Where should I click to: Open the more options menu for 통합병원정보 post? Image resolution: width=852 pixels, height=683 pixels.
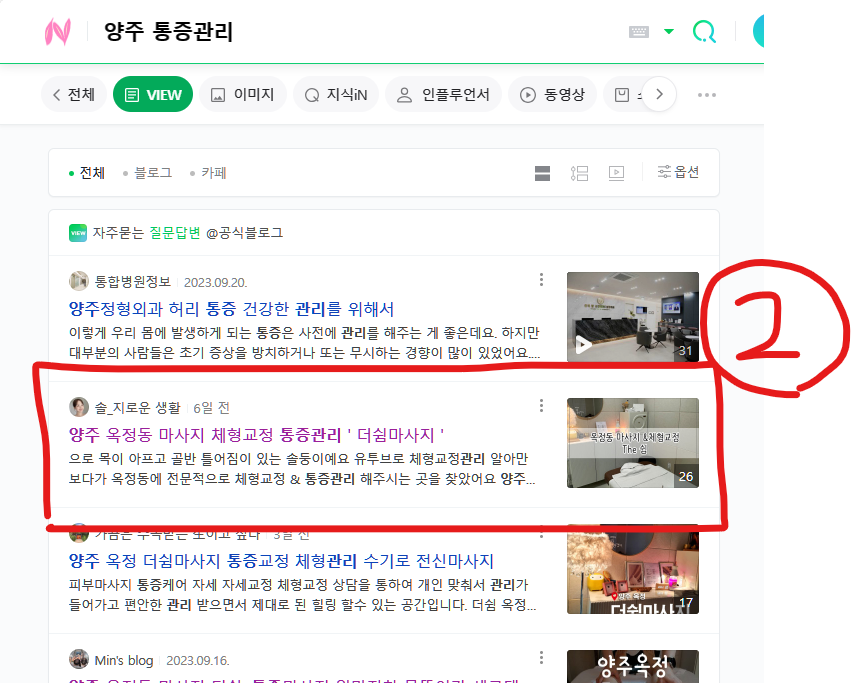(541, 279)
